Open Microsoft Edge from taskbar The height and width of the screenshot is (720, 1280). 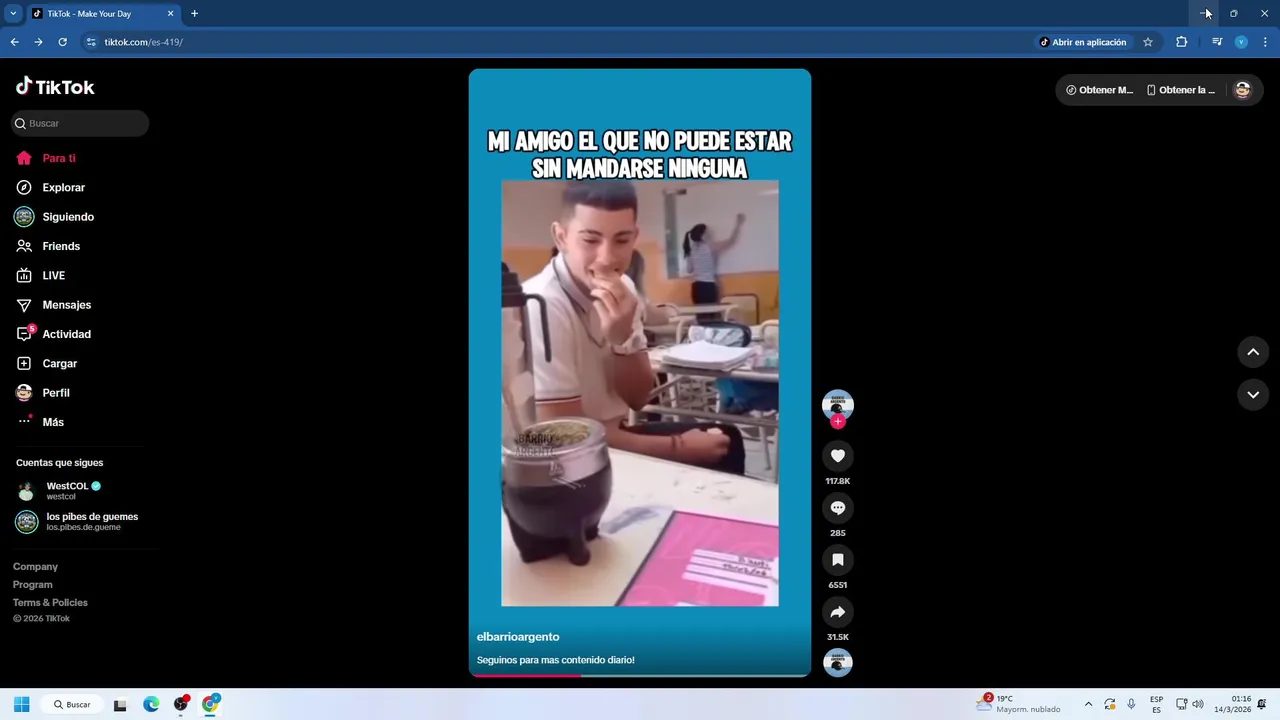(151, 704)
